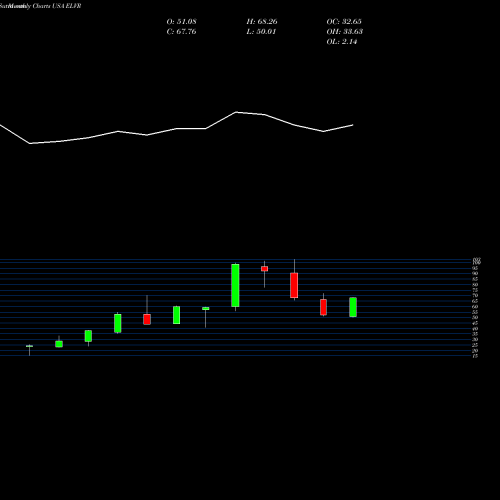Click the close price label C: 67.76
This screenshot has height=500, width=500.
pos(182,32)
